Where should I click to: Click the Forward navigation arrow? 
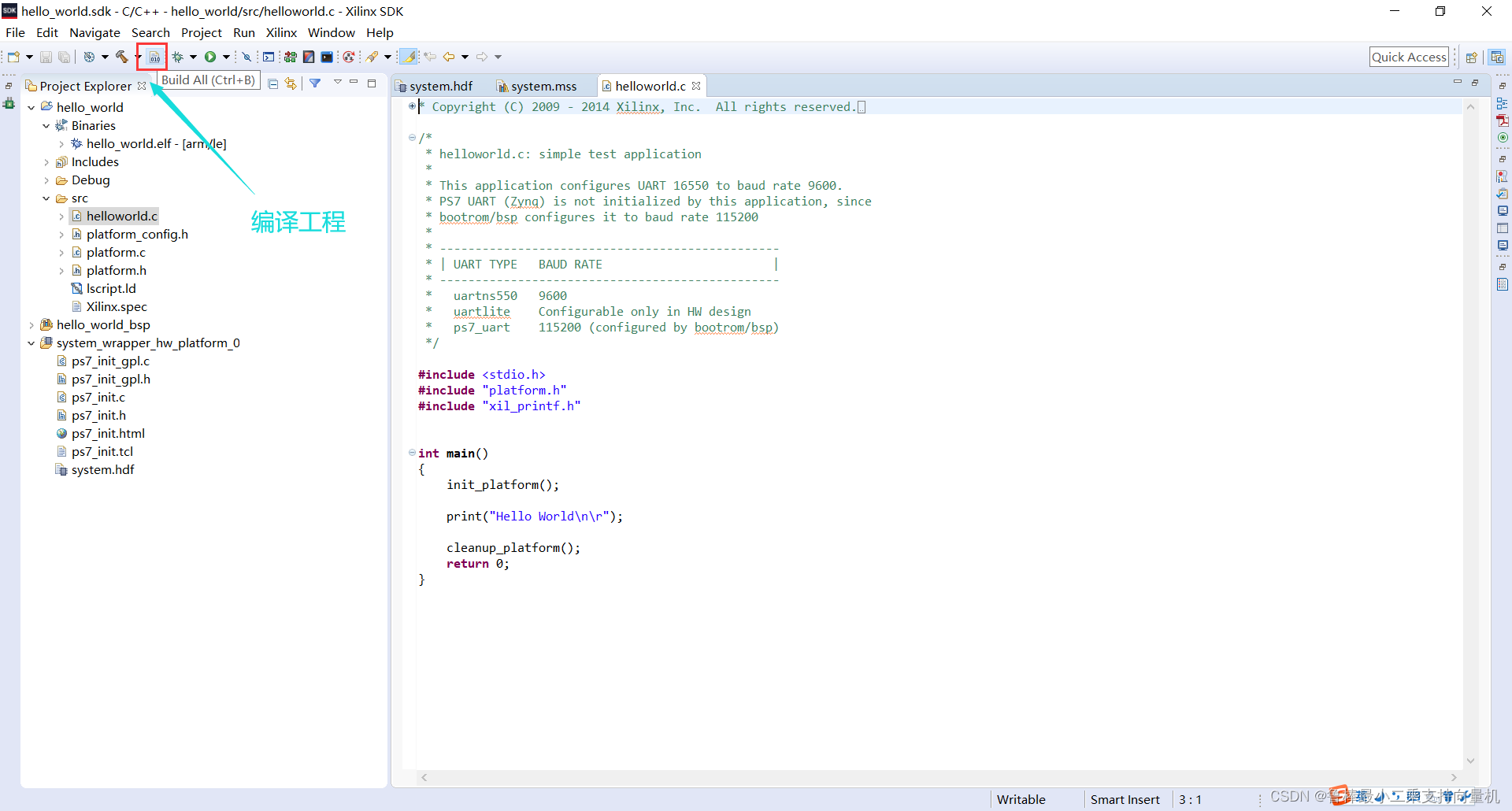[482, 57]
